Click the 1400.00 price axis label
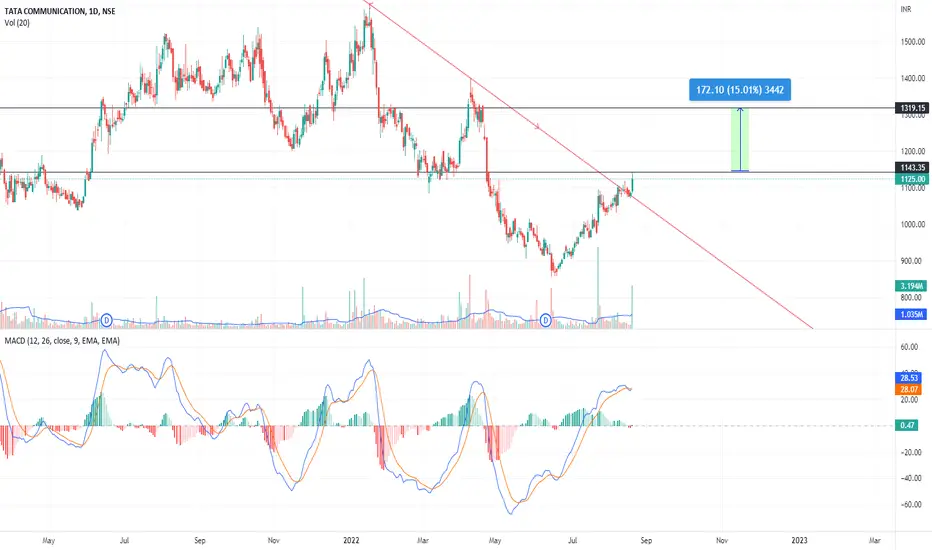Image resolution: width=932 pixels, height=550 pixels. [x=913, y=78]
